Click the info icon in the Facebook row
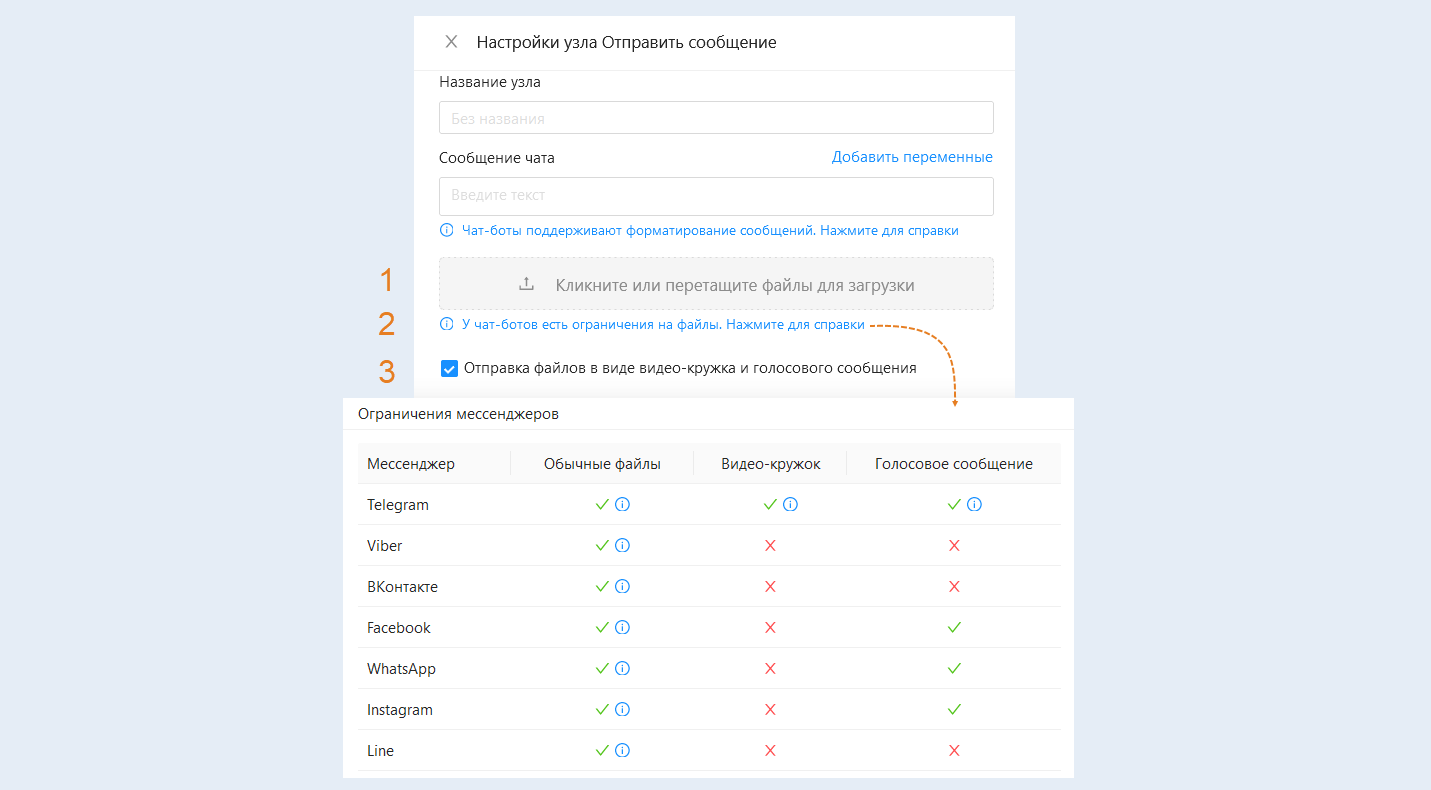 [622, 628]
